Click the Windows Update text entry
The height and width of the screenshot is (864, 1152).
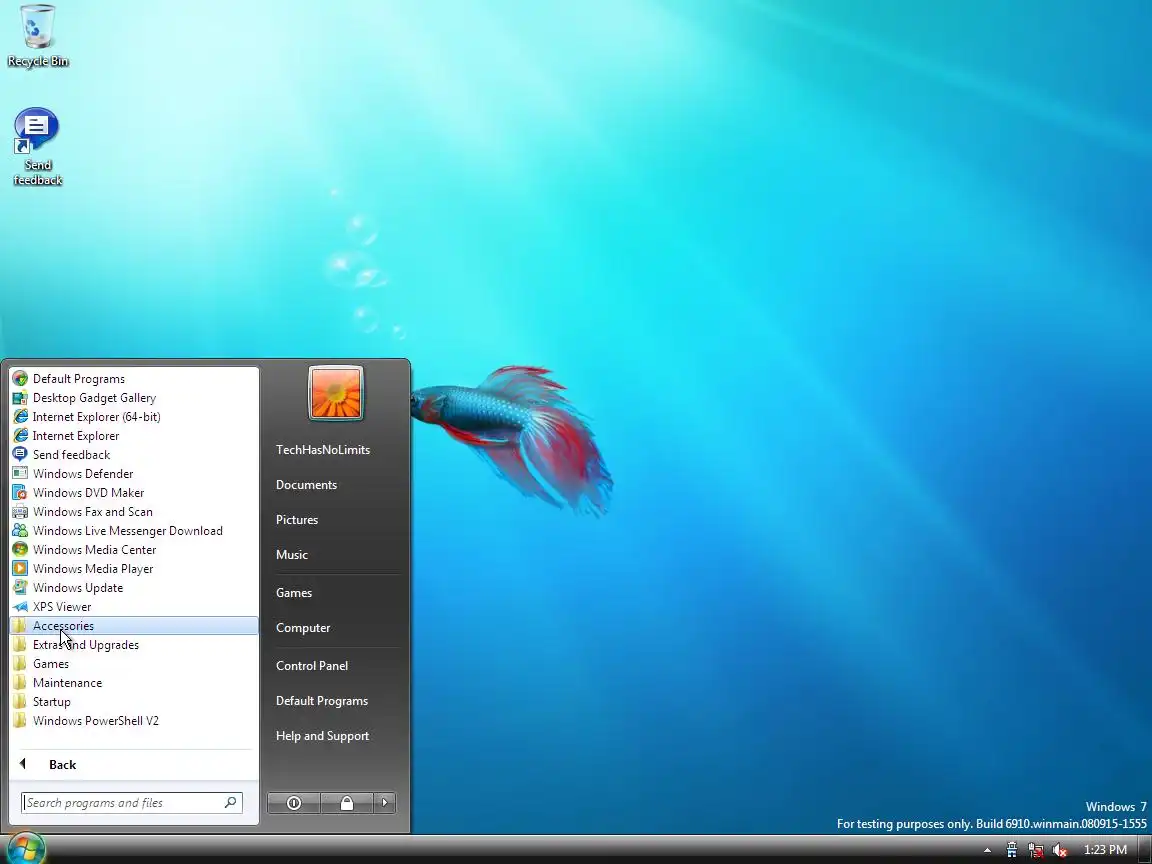tap(78, 588)
